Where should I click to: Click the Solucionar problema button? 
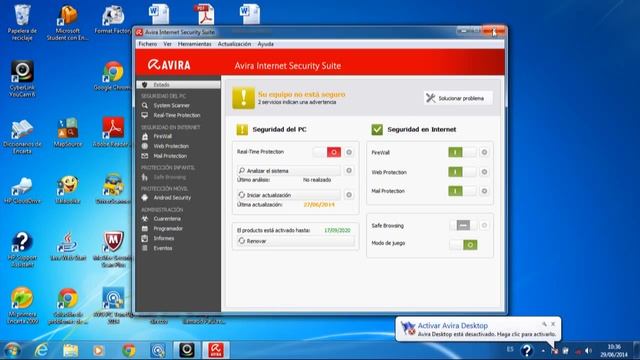[x=458, y=98]
